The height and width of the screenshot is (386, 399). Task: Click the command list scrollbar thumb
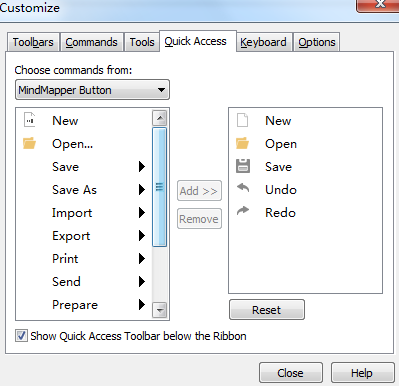point(160,187)
